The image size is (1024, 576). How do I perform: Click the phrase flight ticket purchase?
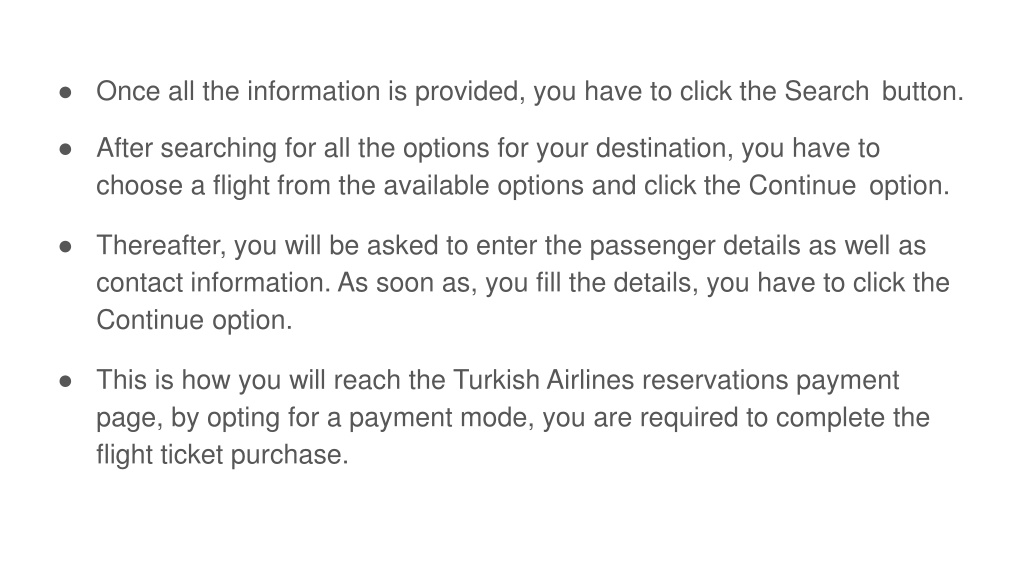222,455
